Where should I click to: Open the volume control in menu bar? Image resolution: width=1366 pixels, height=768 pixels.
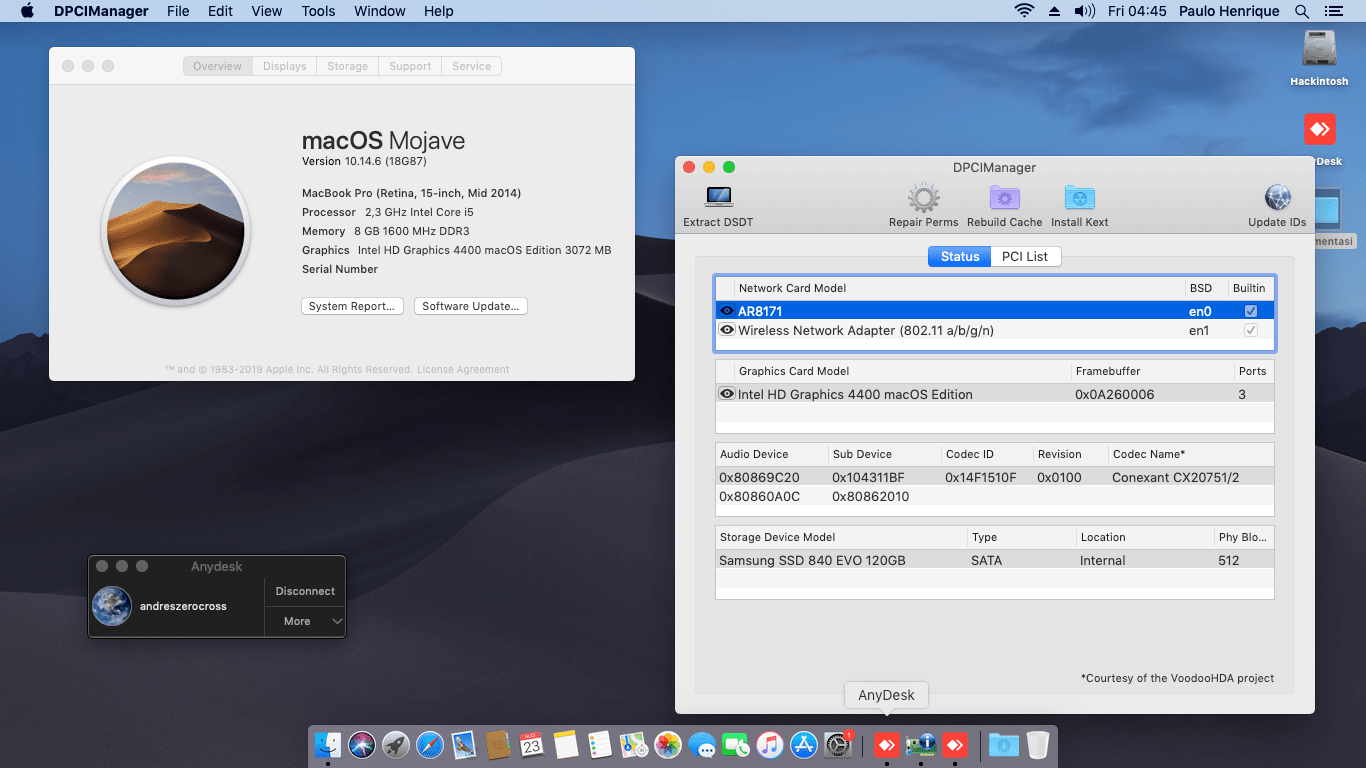click(x=1085, y=11)
